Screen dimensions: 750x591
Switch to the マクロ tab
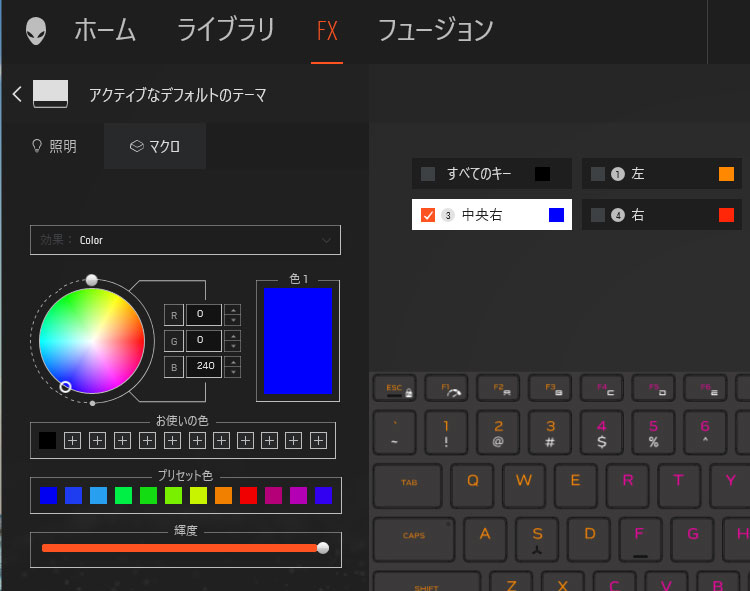(155, 146)
